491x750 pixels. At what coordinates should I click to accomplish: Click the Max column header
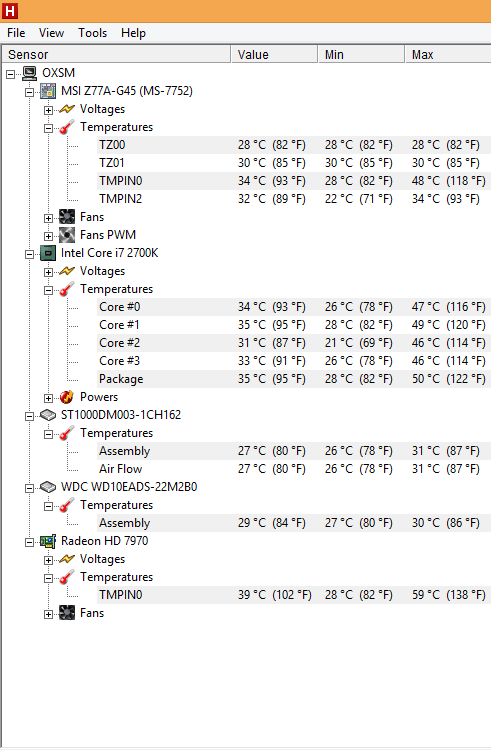tap(448, 55)
